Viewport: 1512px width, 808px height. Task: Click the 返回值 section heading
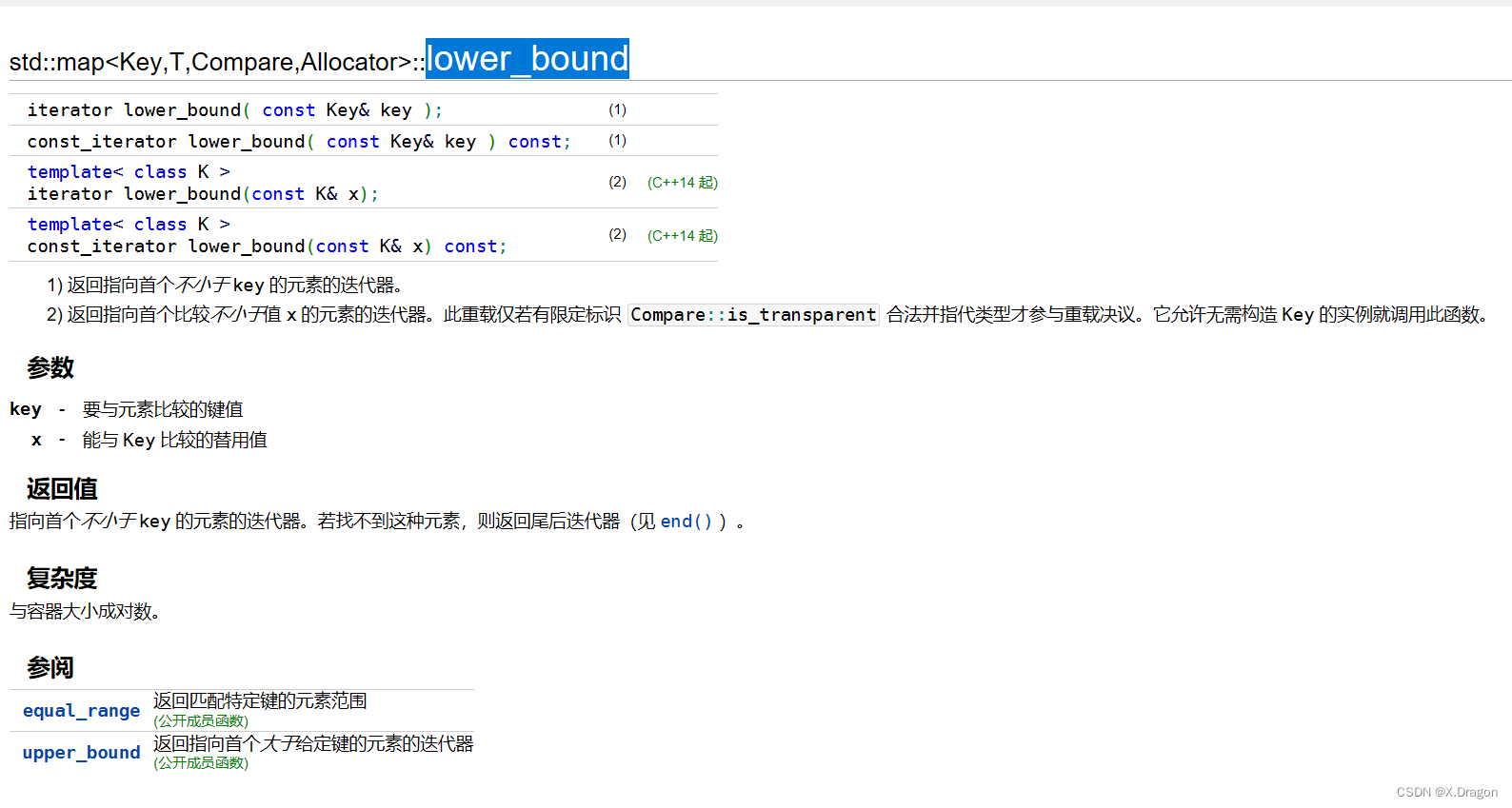pyautogui.click(x=62, y=489)
